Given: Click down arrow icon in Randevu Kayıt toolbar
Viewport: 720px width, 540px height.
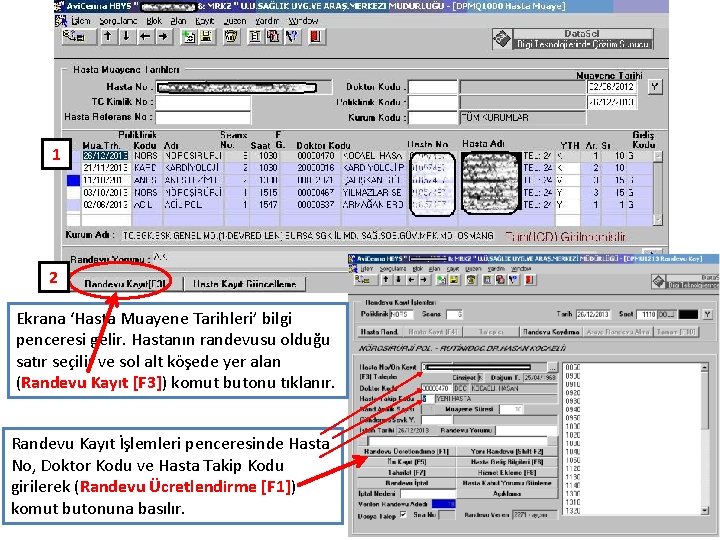Looking at the screenshot, I should [399, 279].
